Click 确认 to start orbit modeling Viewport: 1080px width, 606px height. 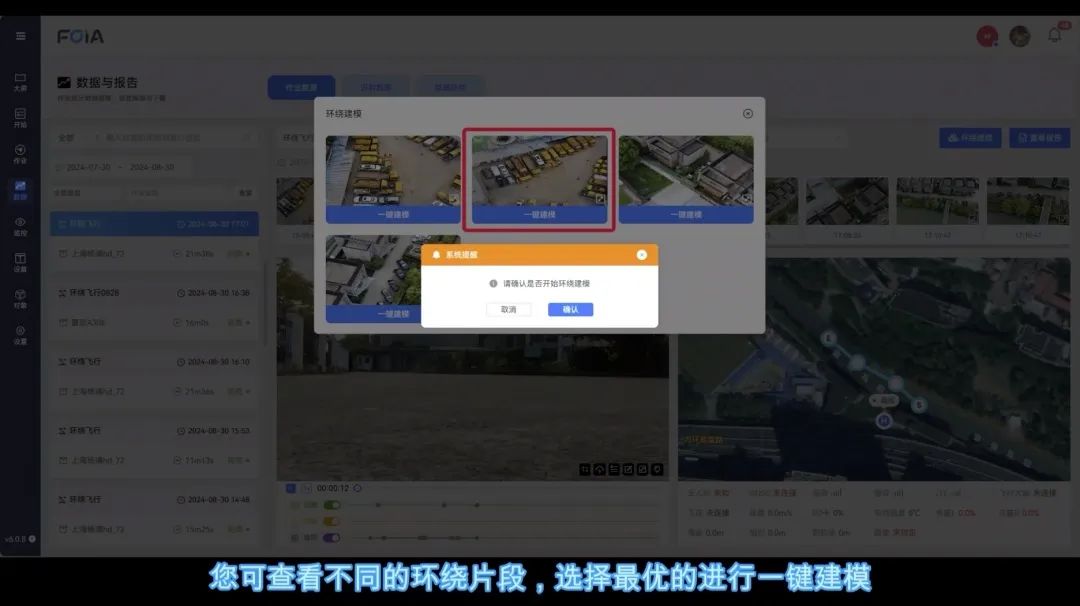(570, 310)
